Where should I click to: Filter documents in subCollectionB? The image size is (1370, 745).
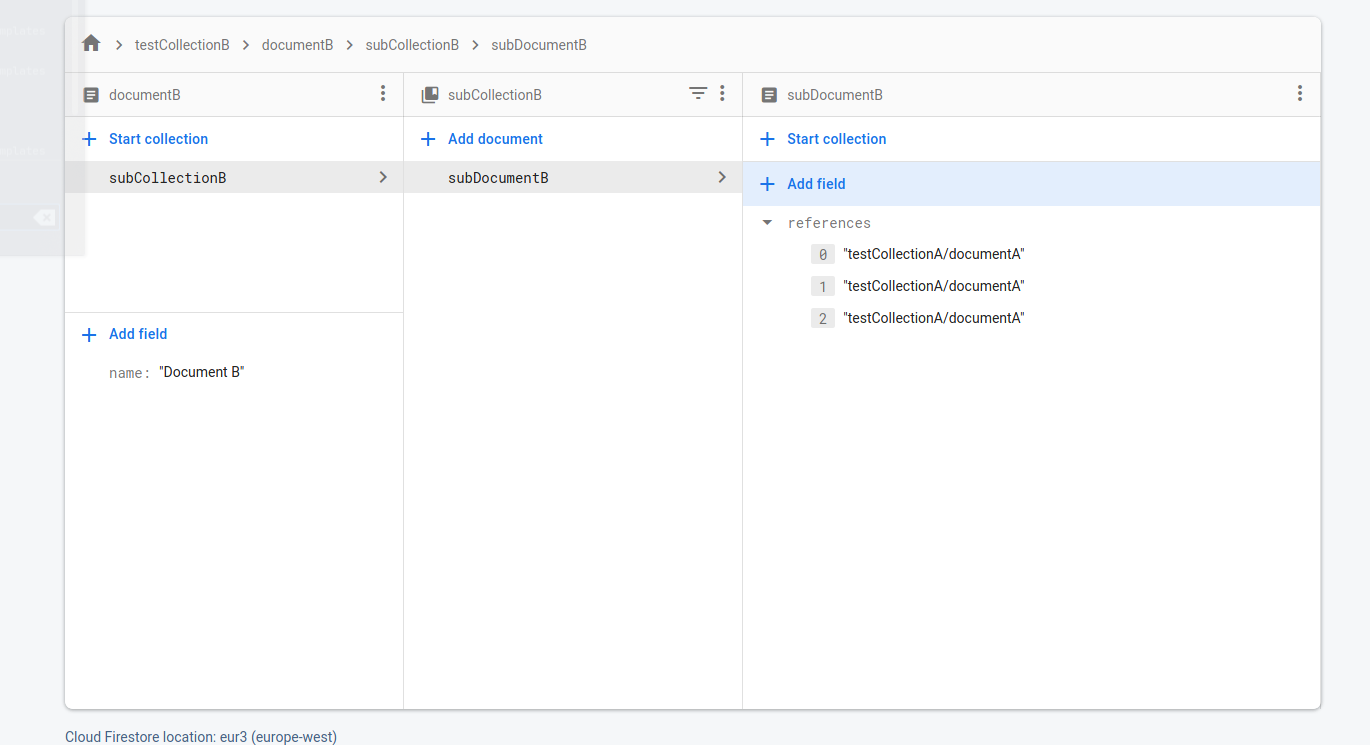click(x=698, y=94)
